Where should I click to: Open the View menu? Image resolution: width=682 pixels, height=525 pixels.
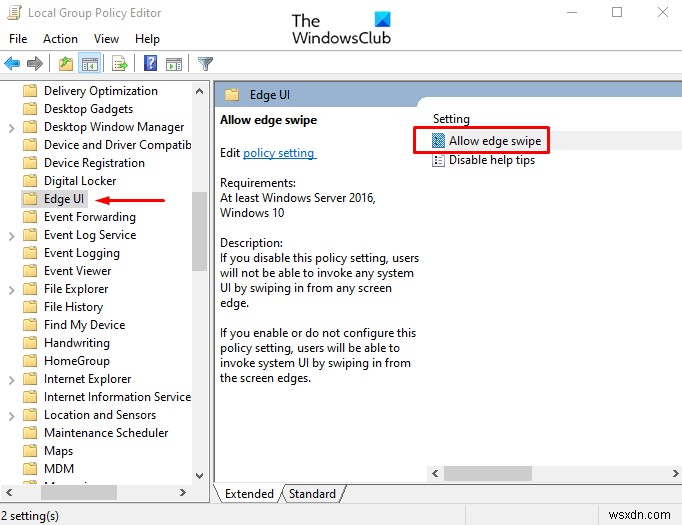click(x=106, y=39)
